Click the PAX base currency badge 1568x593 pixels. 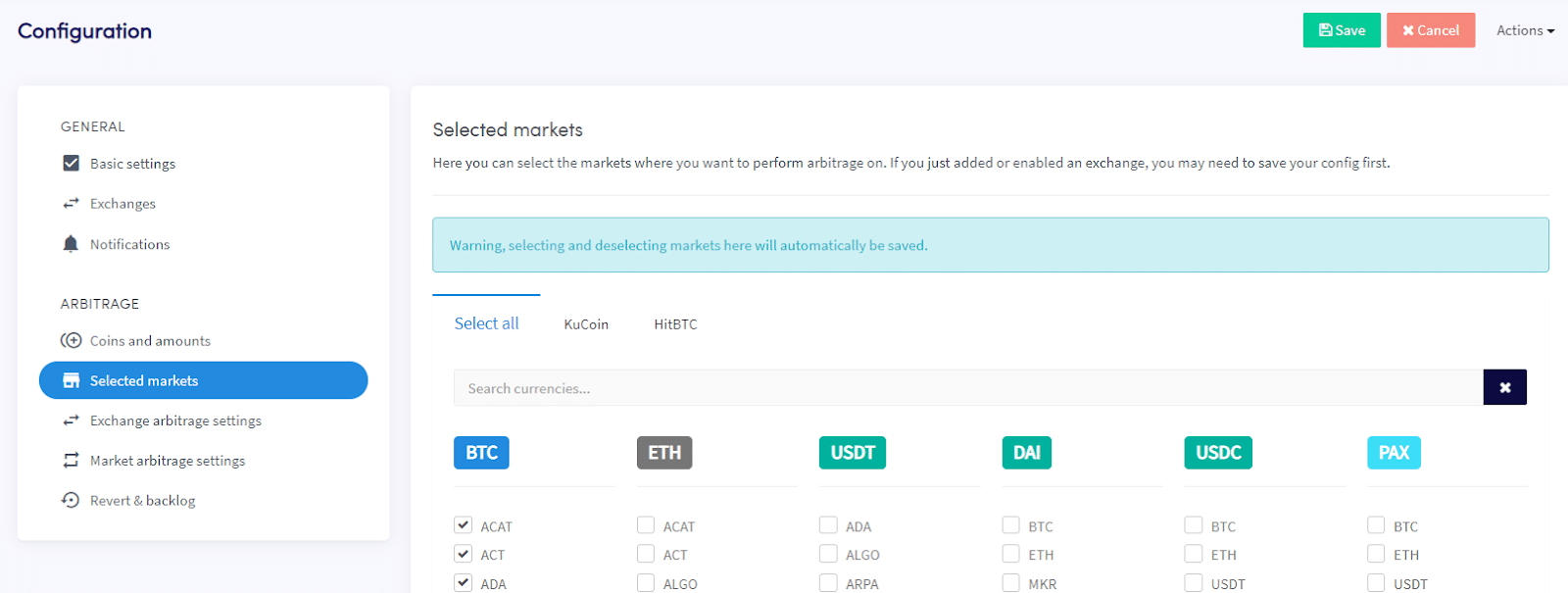click(1394, 452)
